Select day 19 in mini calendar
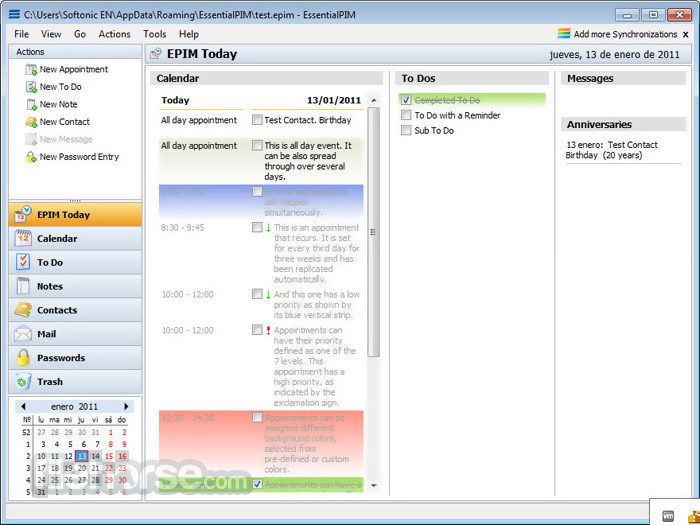Viewport: 700px width, 525px height. (x=68, y=468)
